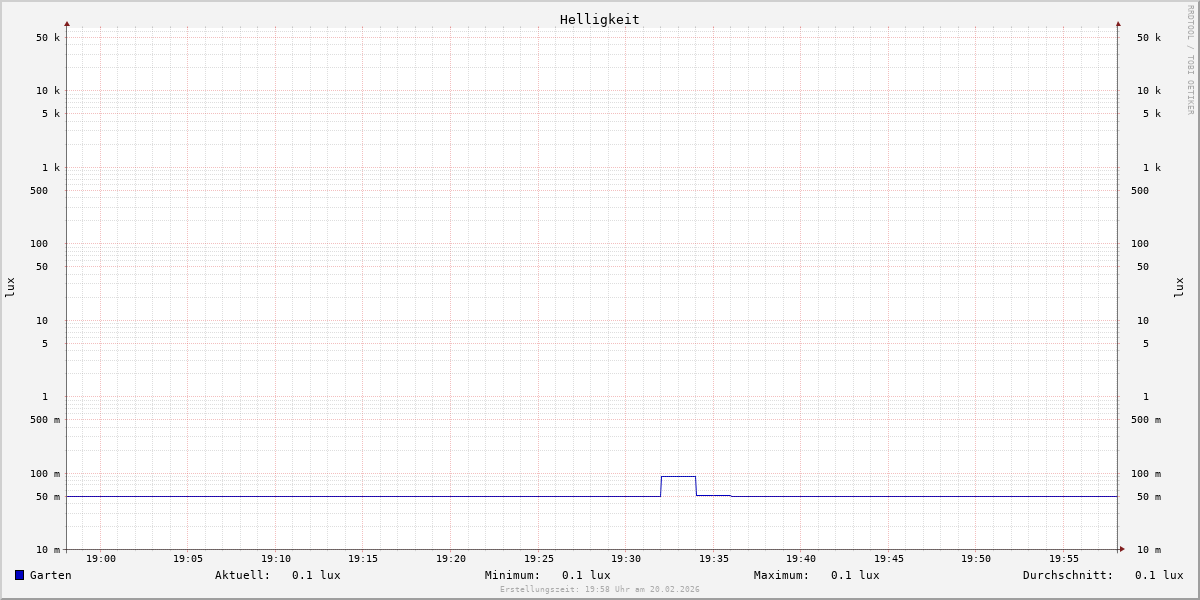Click the 19:30 time axis label

click(x=626, y=559)
